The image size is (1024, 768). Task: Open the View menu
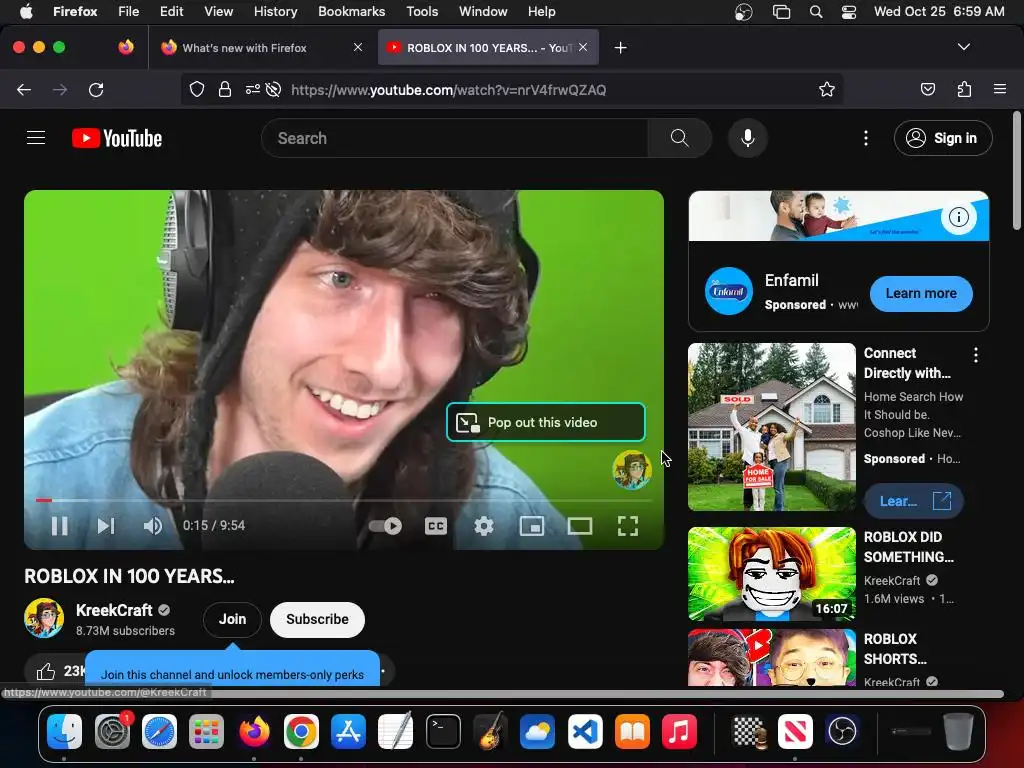218,11
